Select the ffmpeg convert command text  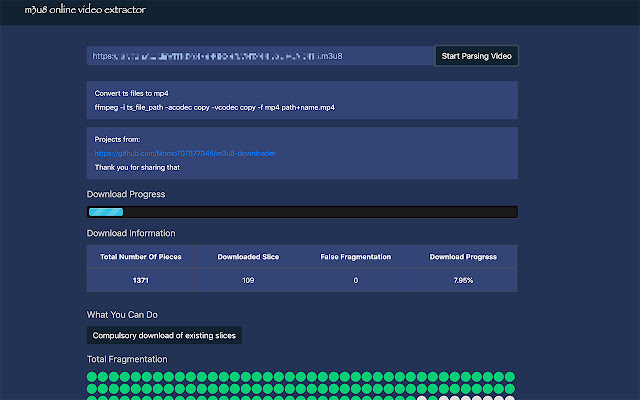215,107
